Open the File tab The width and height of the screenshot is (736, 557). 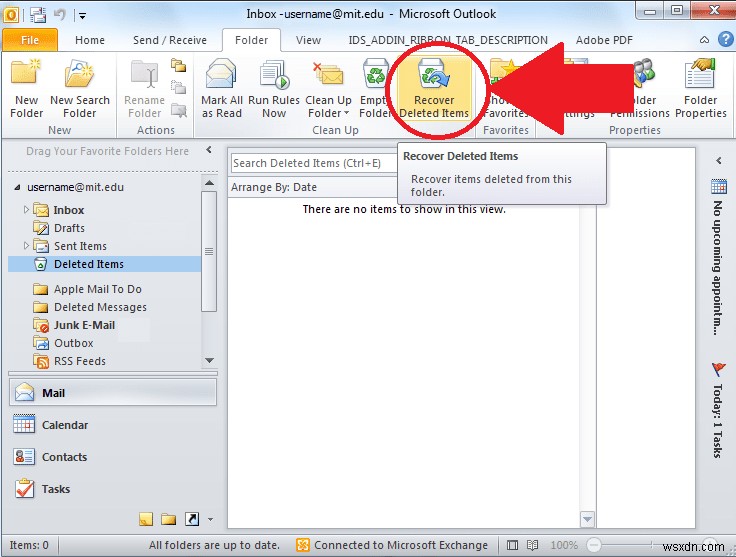pyautogui.click(x=30, y=40)
